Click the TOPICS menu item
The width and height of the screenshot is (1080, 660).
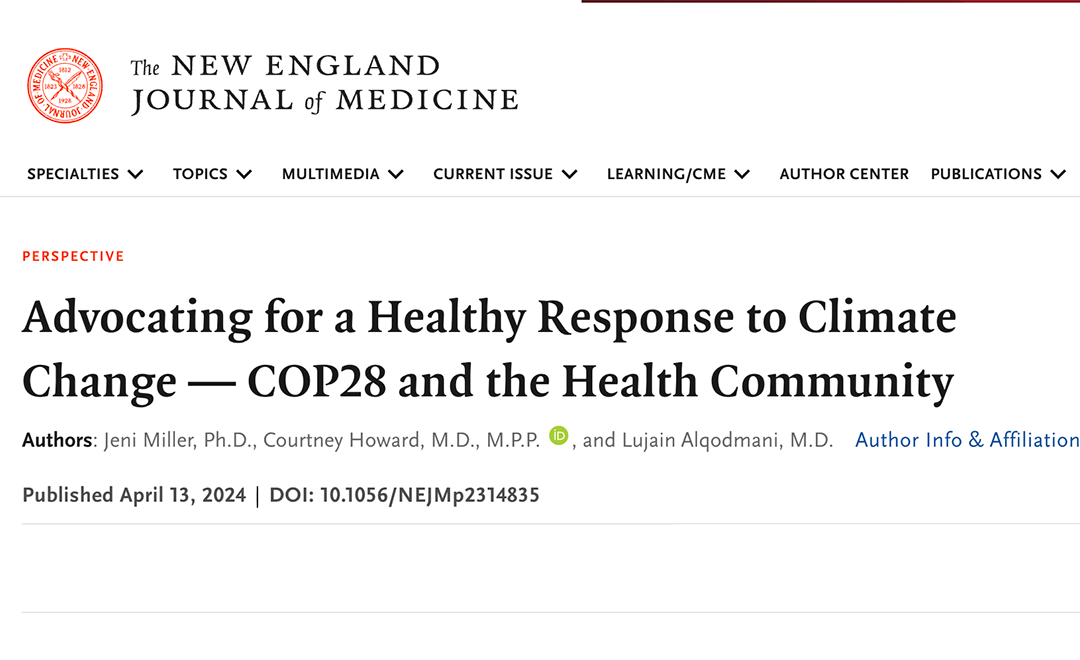click(199, 173)
